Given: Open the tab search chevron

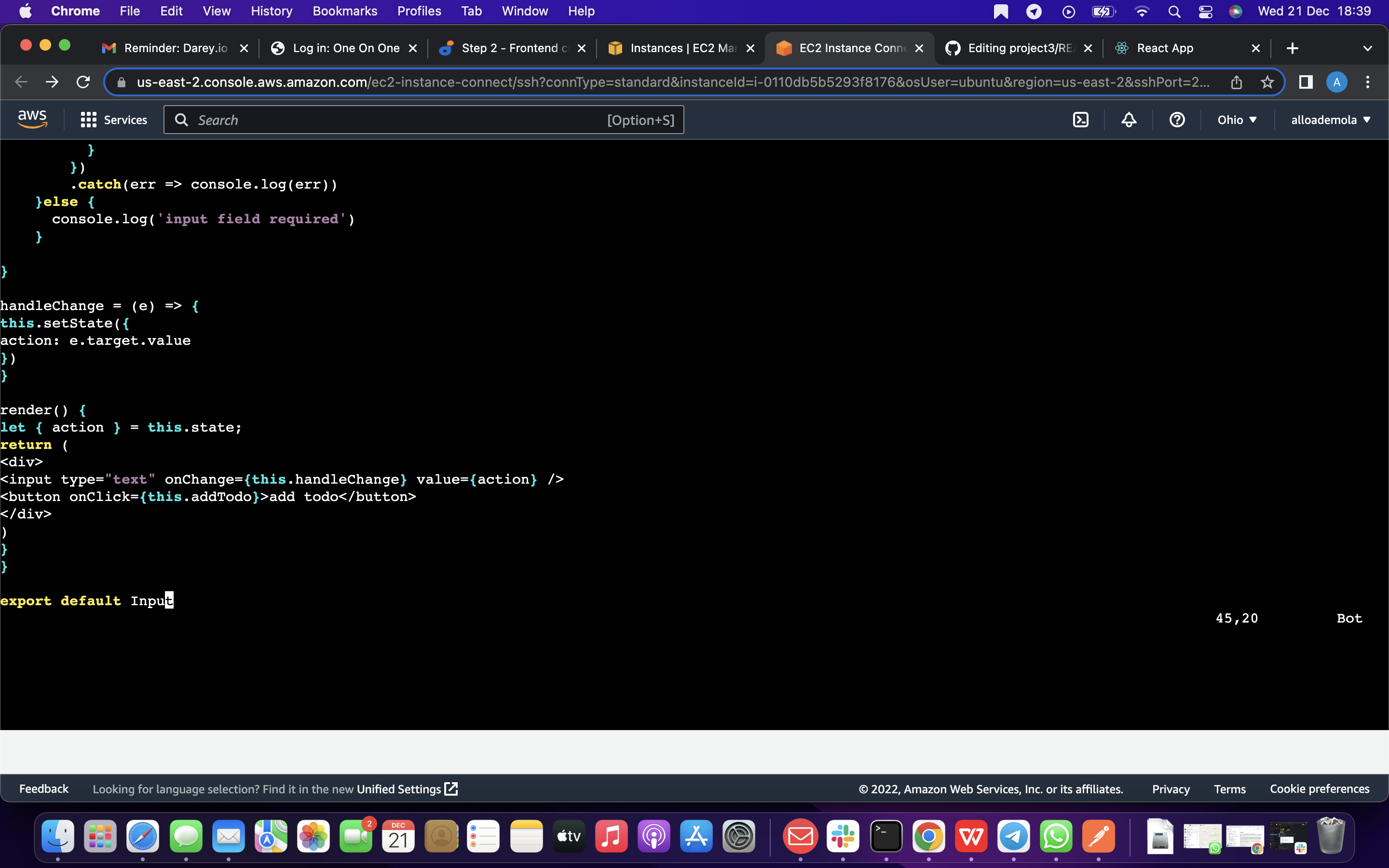Looking at the screenshot, I should 1368,48.
